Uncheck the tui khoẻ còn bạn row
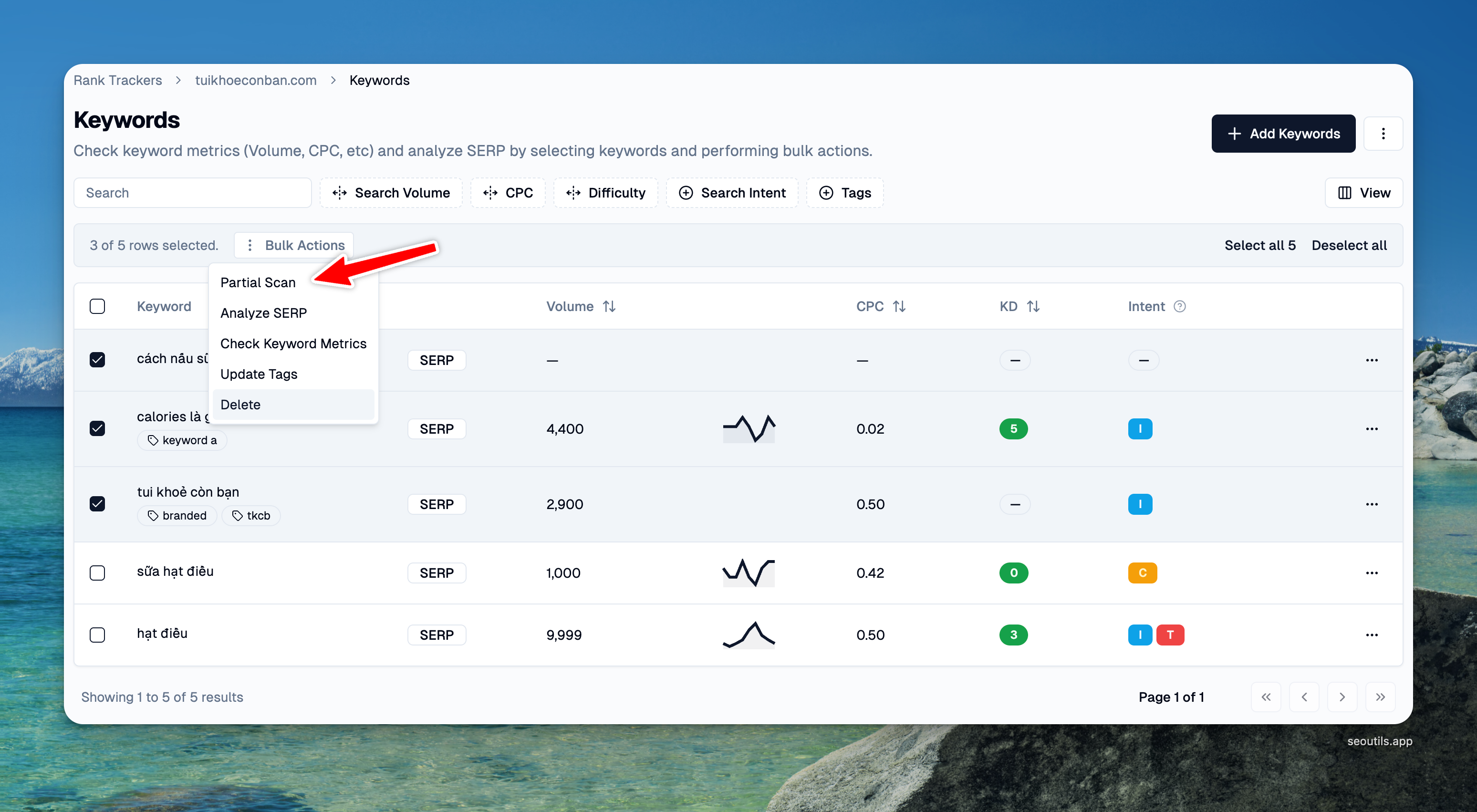Image resolution: width=1477 pixels, height=812 pixels. 97,503
